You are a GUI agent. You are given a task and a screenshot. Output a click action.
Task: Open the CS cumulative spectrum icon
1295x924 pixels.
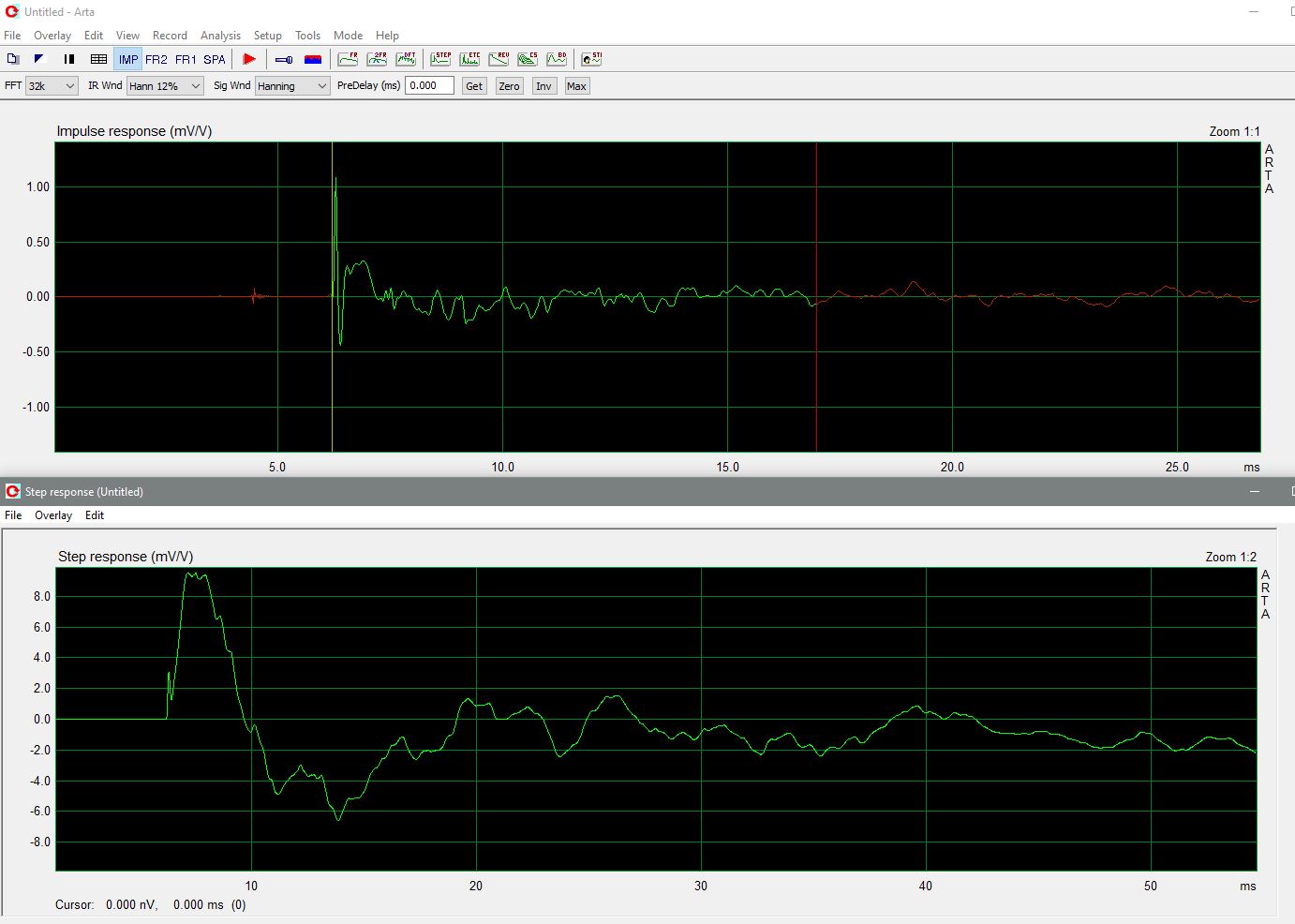click(x=528, y=59)
